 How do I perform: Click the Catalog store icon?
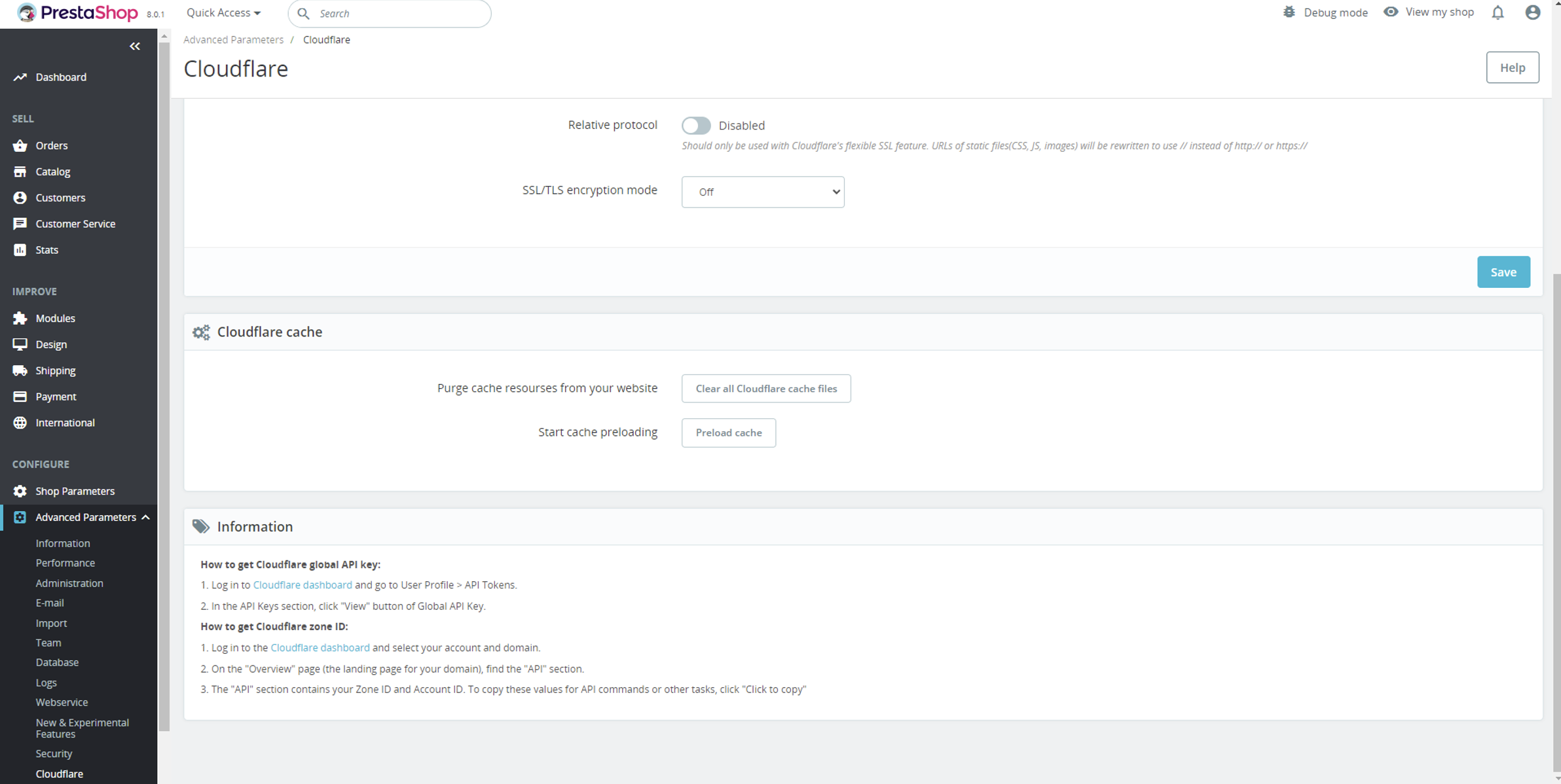point(20,171)
